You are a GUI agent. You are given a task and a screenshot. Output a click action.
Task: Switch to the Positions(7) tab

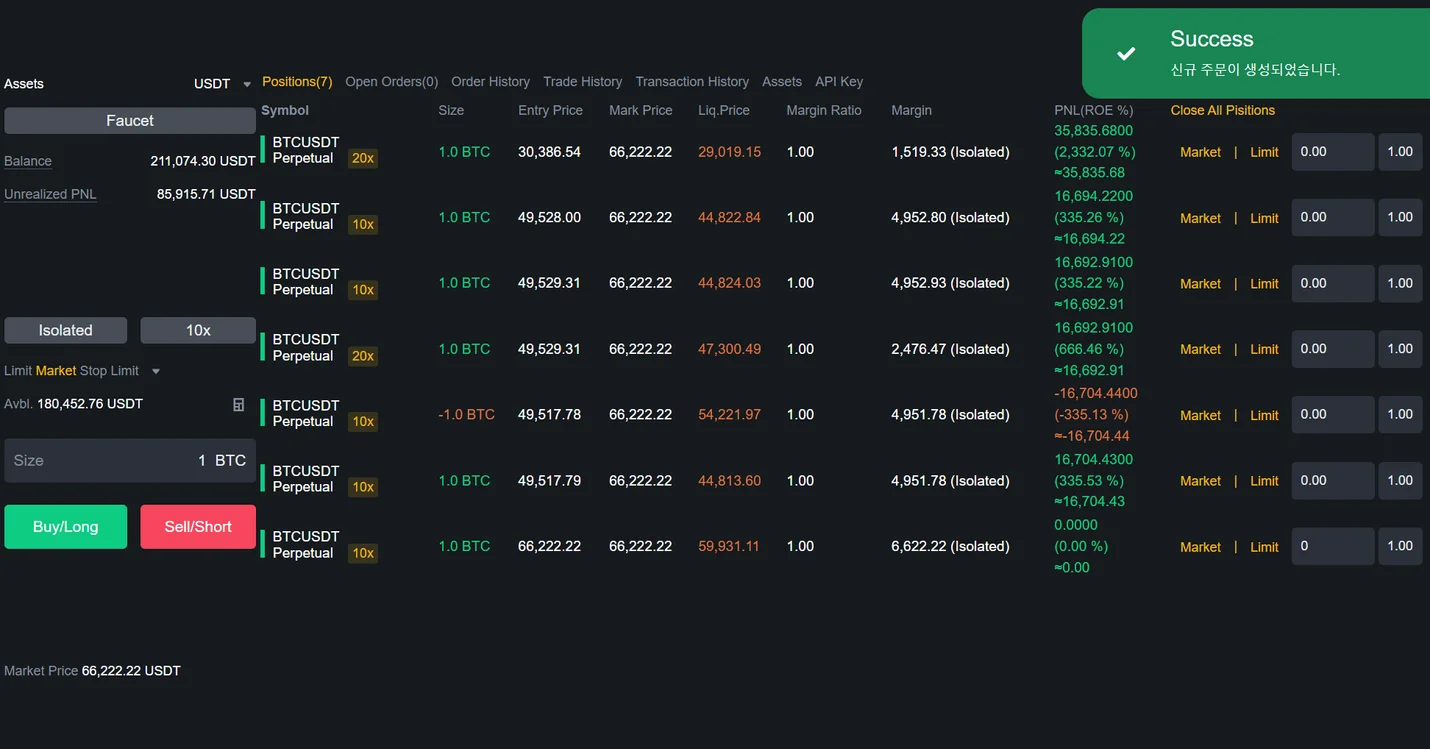pos(297,82)
